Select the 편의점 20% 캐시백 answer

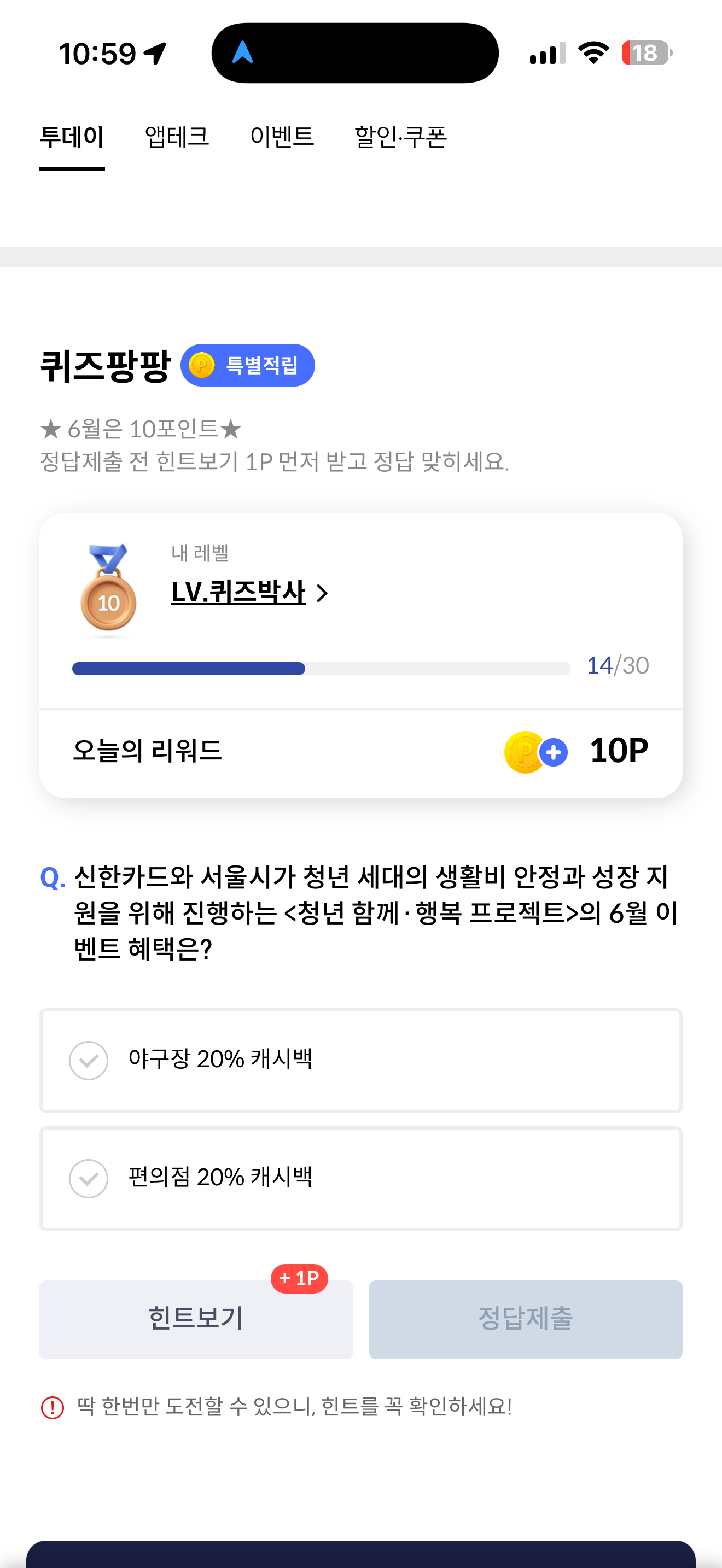361,1178
